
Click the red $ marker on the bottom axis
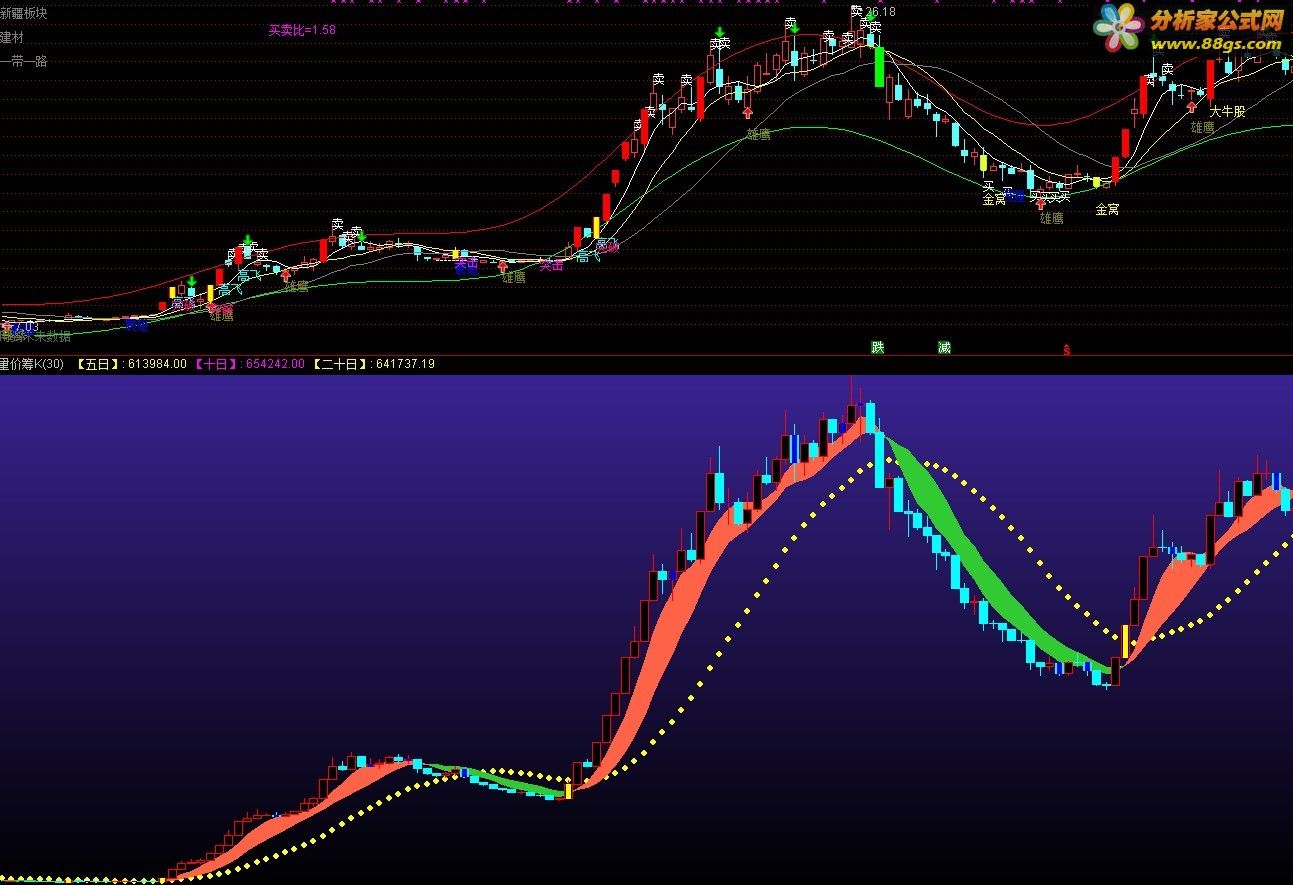tap(1067, 350)
